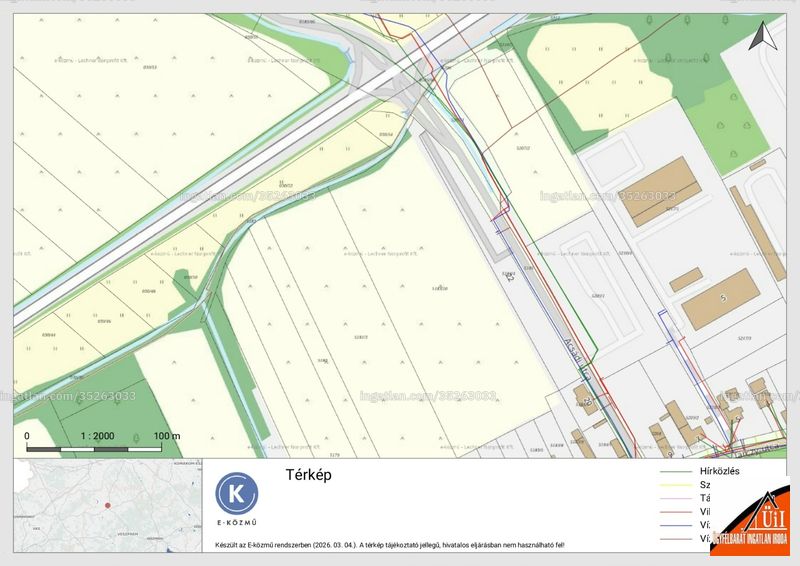
Task: Click the black and white scale bar
Action: [94, 449]
